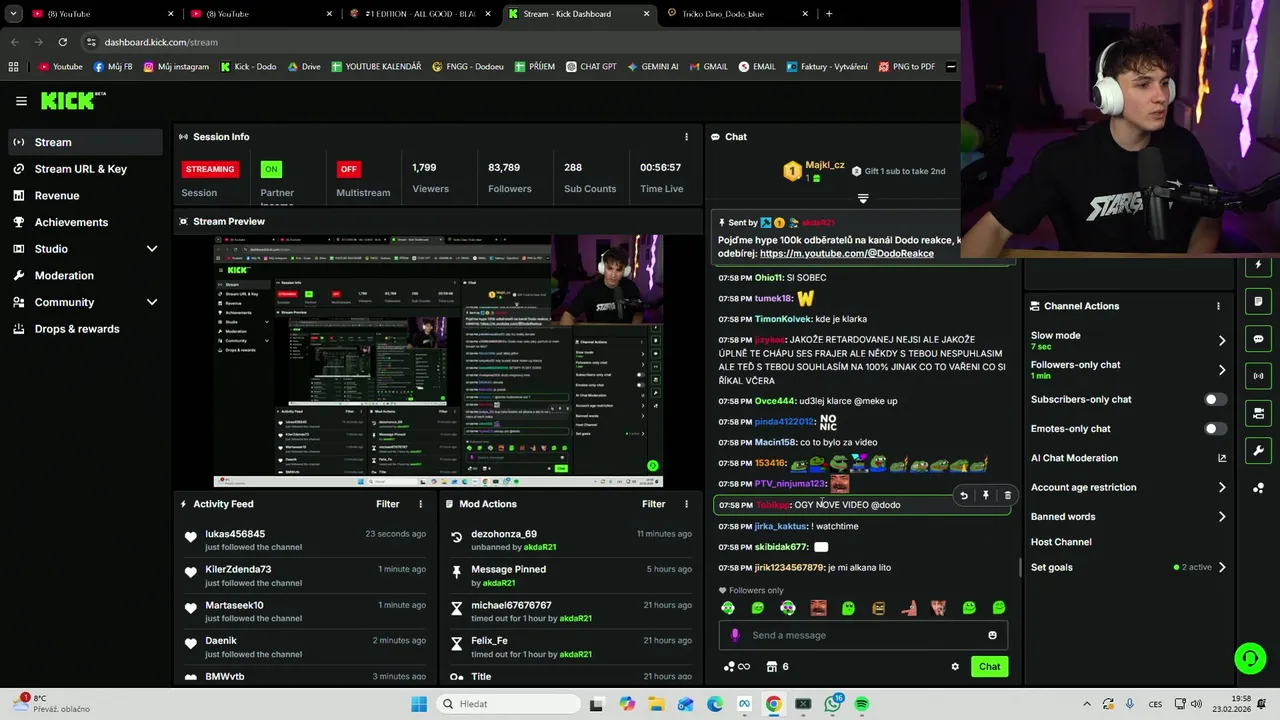The image size is (1280, 720).
Task: Click the Stream Preview video thumbnail
Action: tap(438, 362)
